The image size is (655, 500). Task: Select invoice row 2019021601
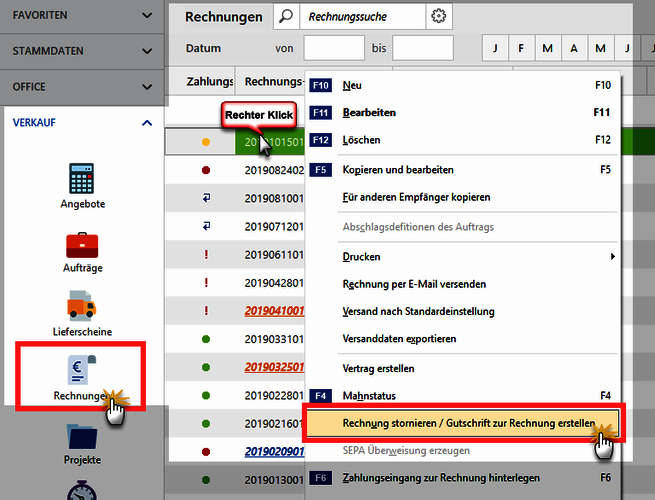(235, 424)
